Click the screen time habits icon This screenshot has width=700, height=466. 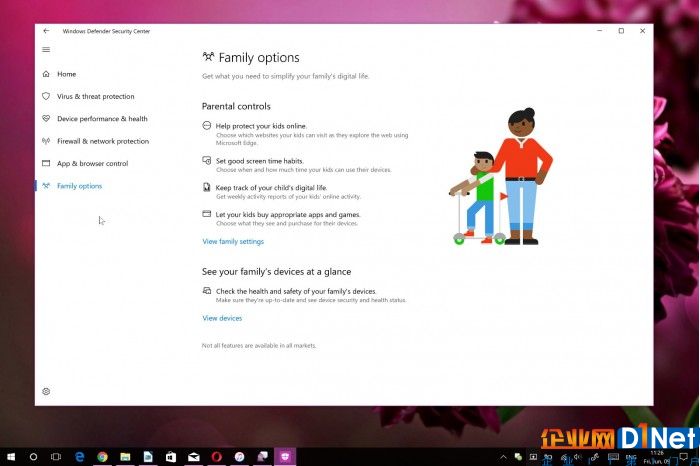click(x=206, y=160)
